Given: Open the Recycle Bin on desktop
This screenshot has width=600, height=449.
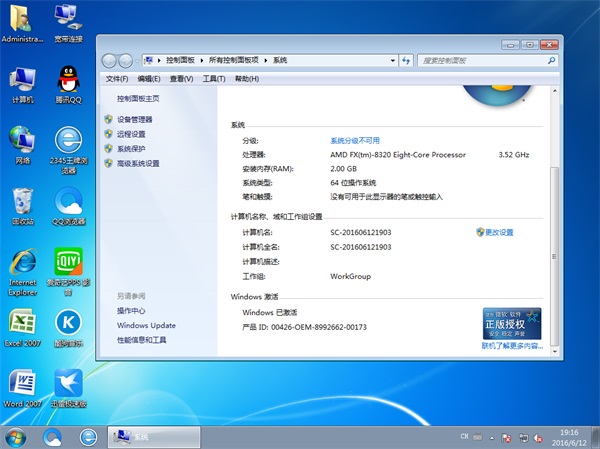Looking at the screenshot, I should pyautogui.click(x=23, y=201).
